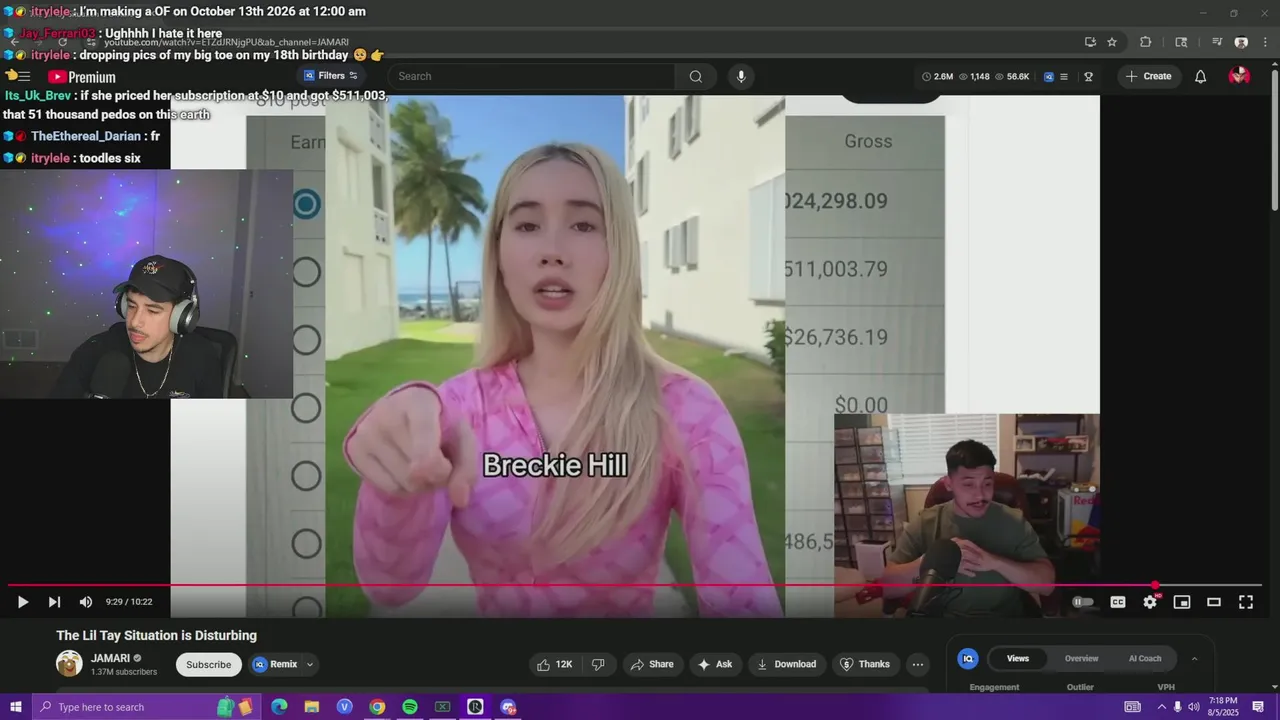Search with voice microphone
1280x720 pixels.
(741, 76)
